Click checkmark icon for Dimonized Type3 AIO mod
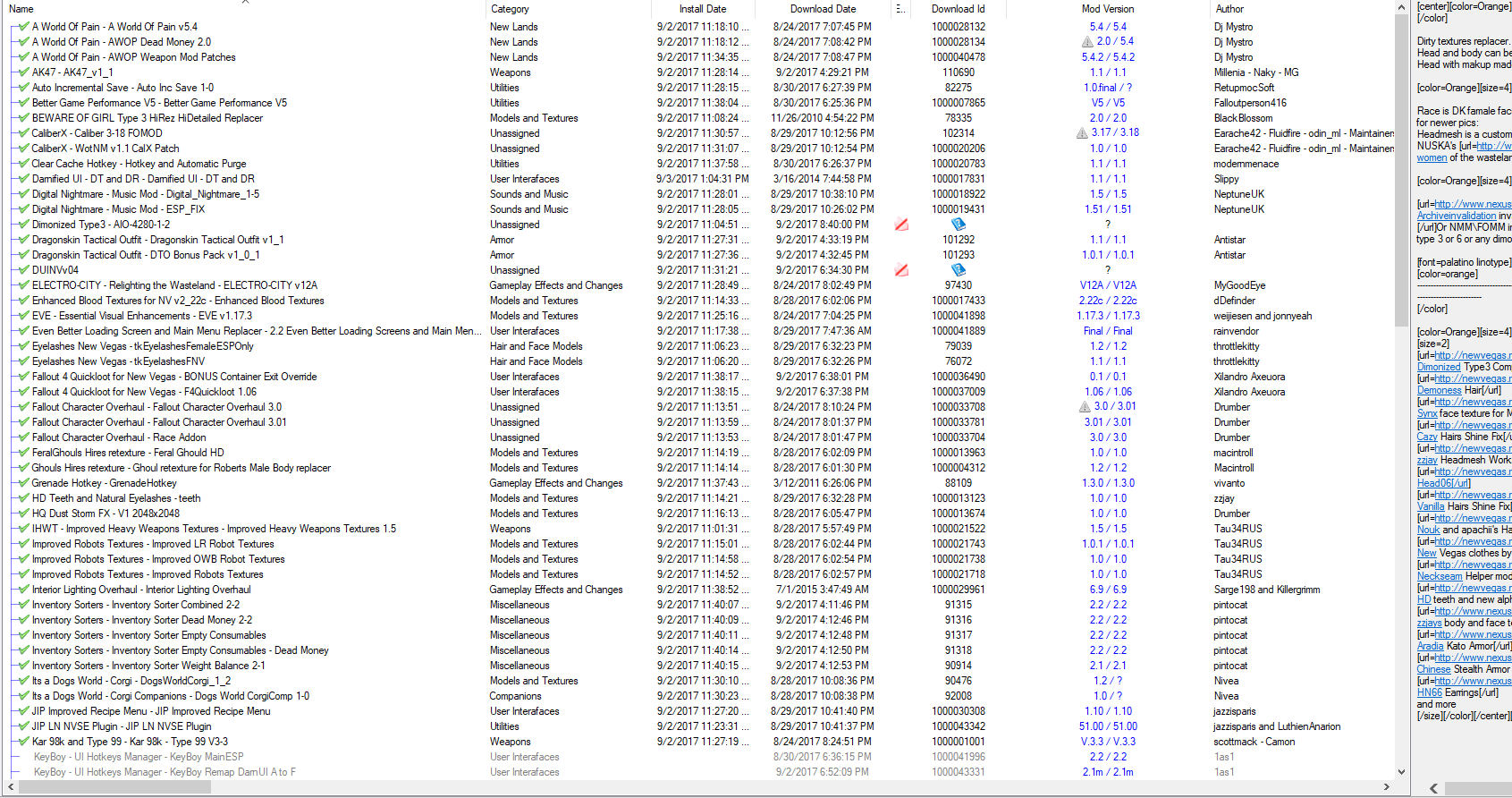The height and width of the screenshot is (798, 1512). pos(23,225)
